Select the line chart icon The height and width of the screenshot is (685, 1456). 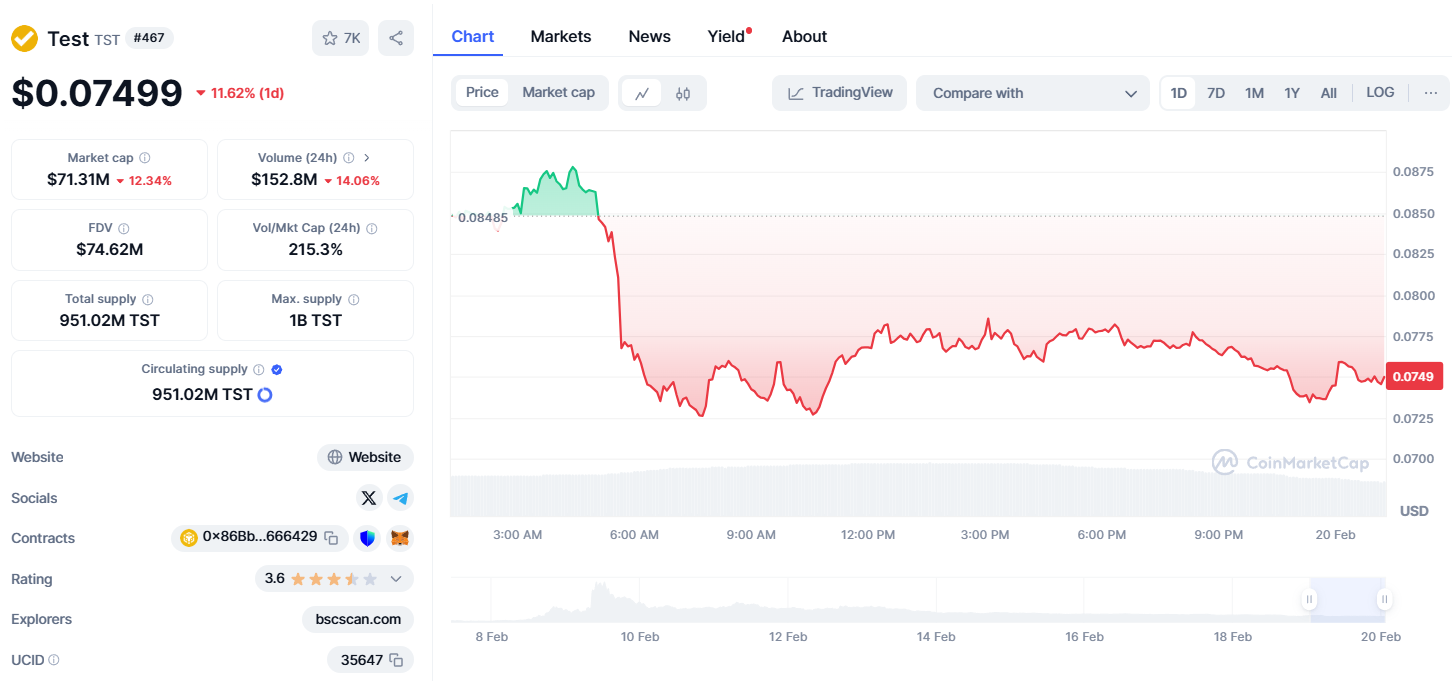pyautogui.click(x=642, y=93)
